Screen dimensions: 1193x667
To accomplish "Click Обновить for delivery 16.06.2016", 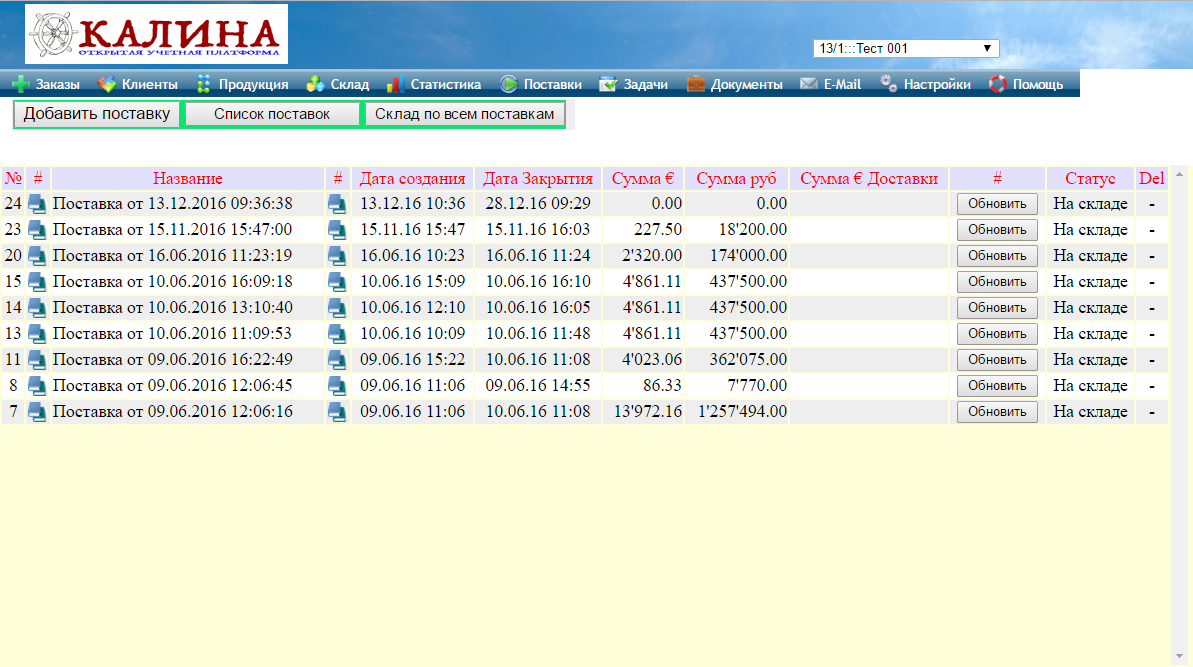I will (997, 256).
